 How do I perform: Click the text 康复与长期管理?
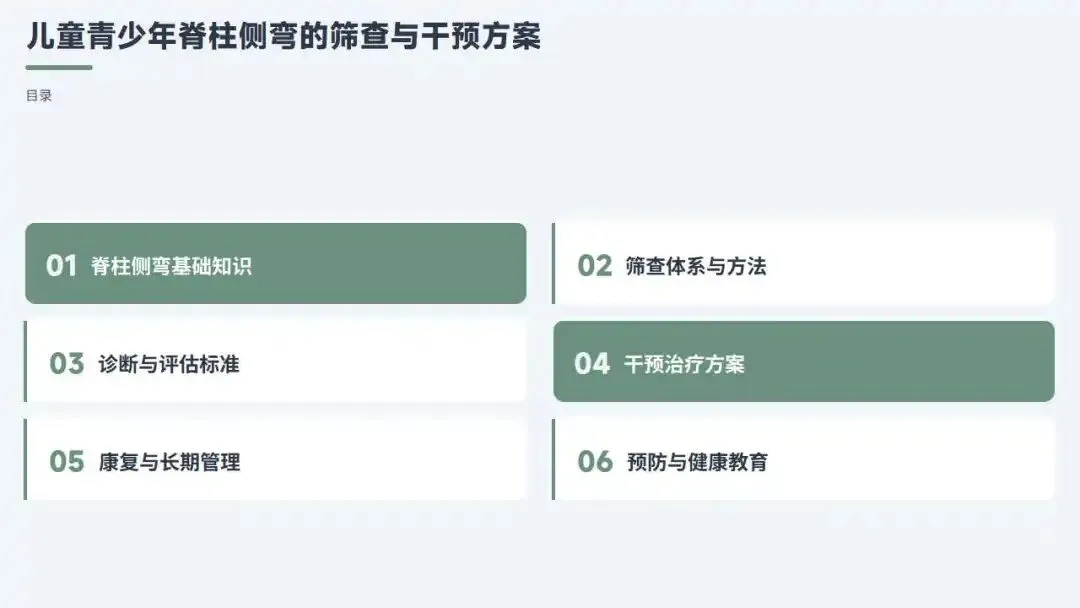169,461
